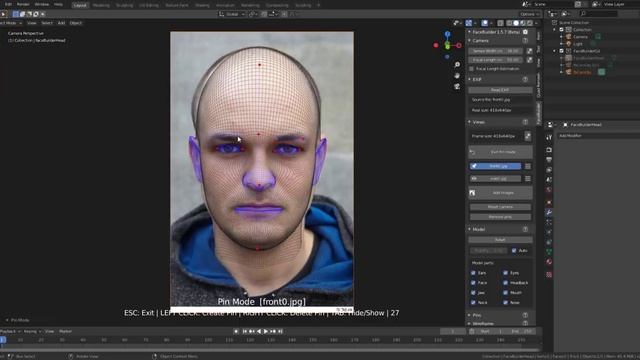Click the Model Reset button
Viewport: 640px width, 360px height.
pyautogui.click(x=500, y=240)
